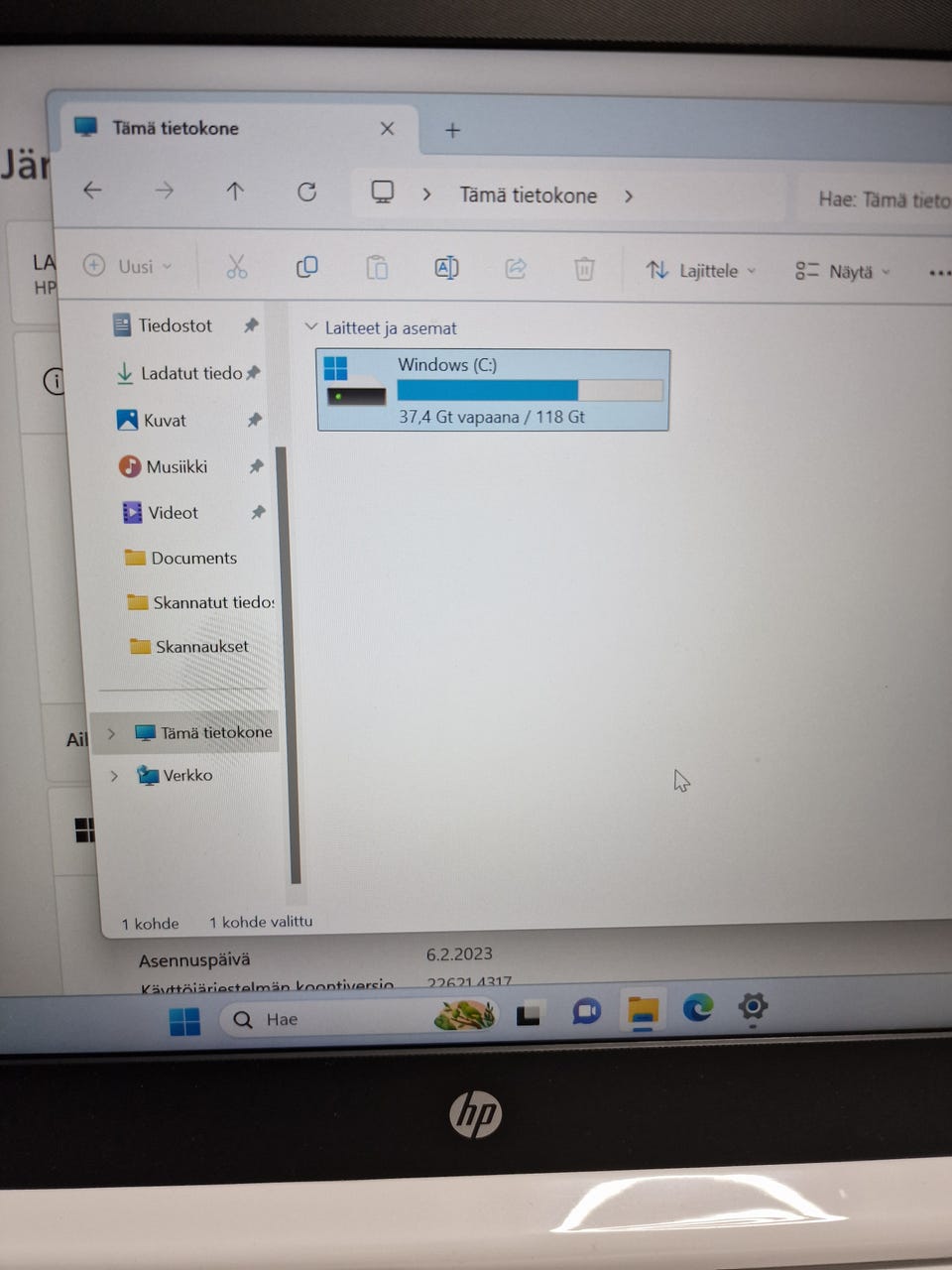Viewport: 952px width, 1270px height.
Task: Click the Delete trash can icon
Action: tap(584, 269)
